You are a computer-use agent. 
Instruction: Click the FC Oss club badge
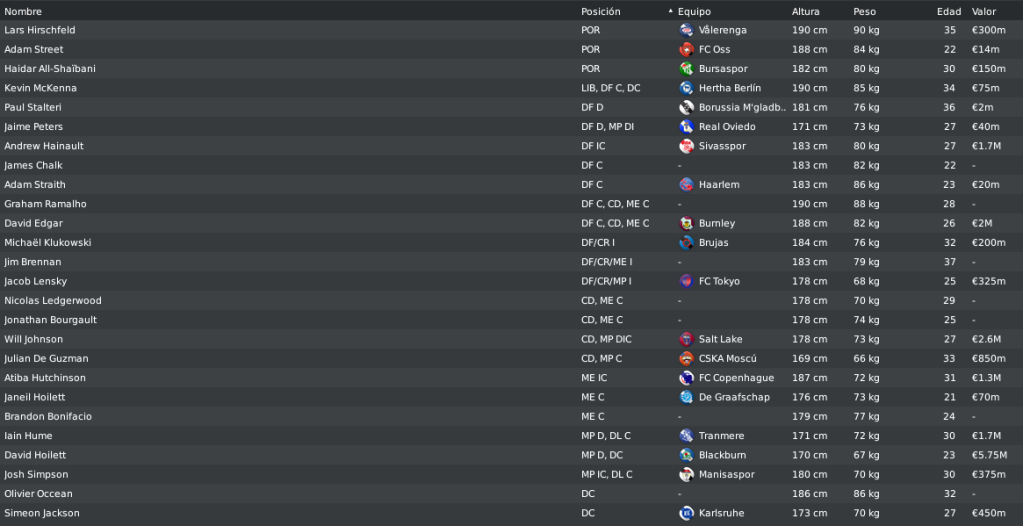coord(686,50)
